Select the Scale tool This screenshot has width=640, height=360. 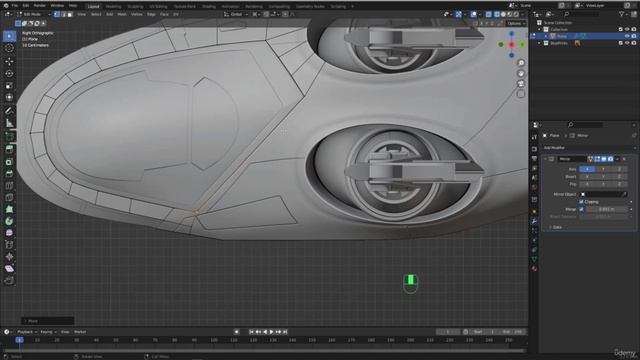pos(9,86)
